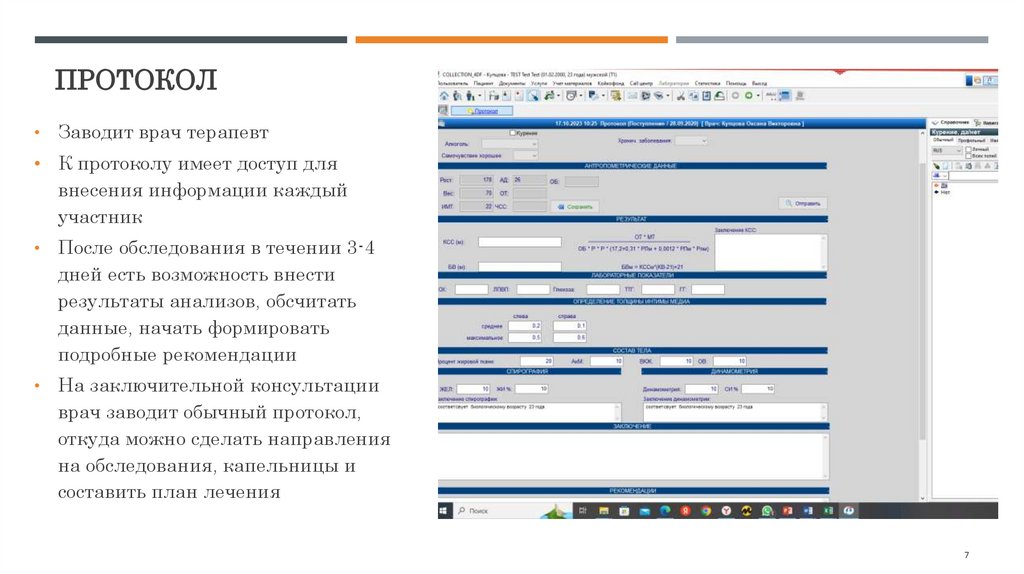Click the icon left of Протокол tab
Screen dimensions: 1024x574
pyautogui.click(x=443, y=110)
